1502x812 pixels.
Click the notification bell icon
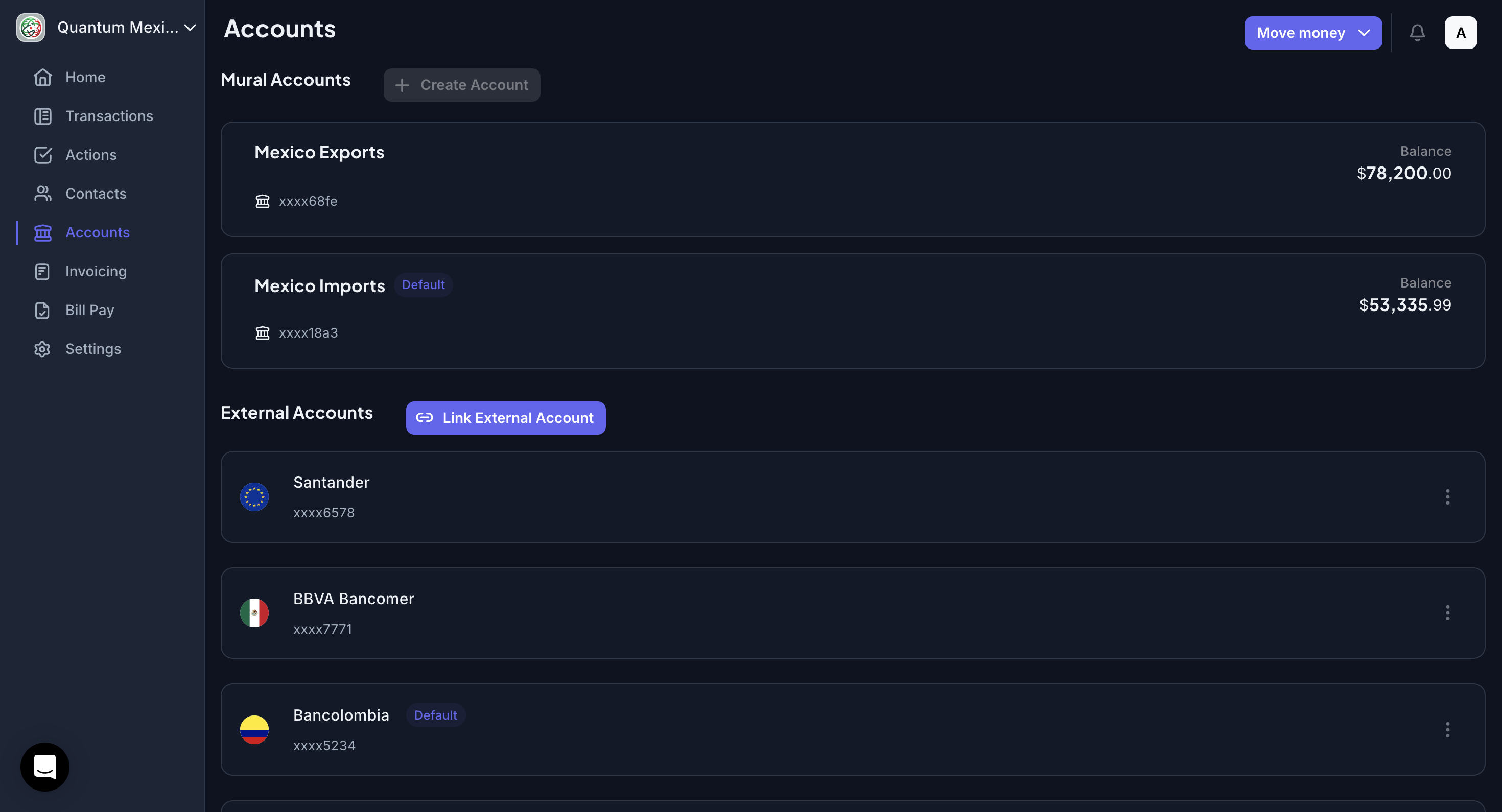pos(1417,33)
